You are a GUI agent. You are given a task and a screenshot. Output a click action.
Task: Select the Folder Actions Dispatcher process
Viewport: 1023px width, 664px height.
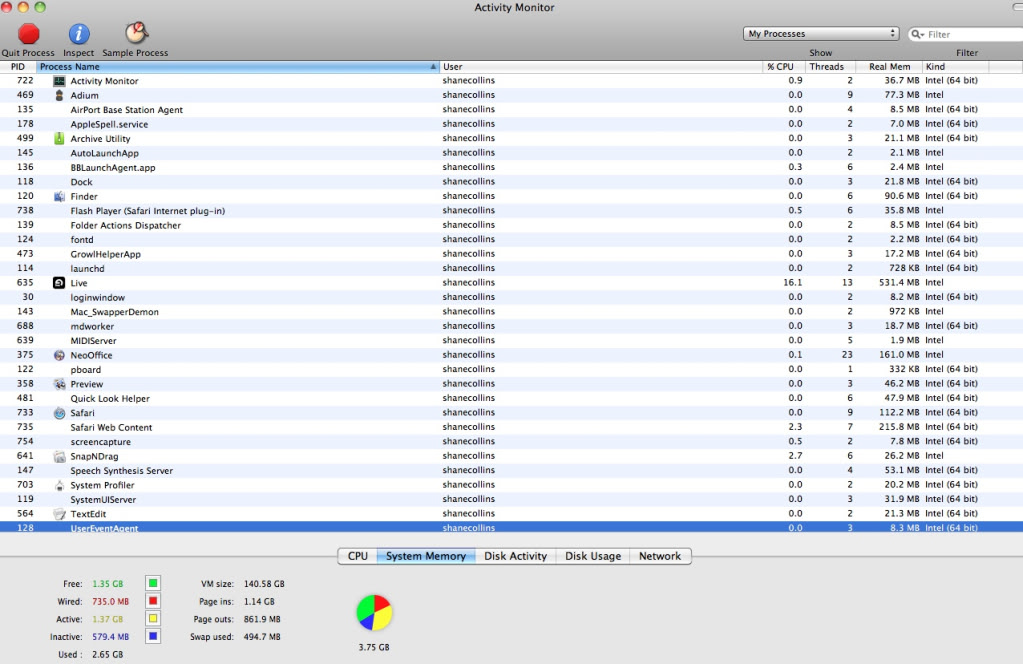click(512, 225)
